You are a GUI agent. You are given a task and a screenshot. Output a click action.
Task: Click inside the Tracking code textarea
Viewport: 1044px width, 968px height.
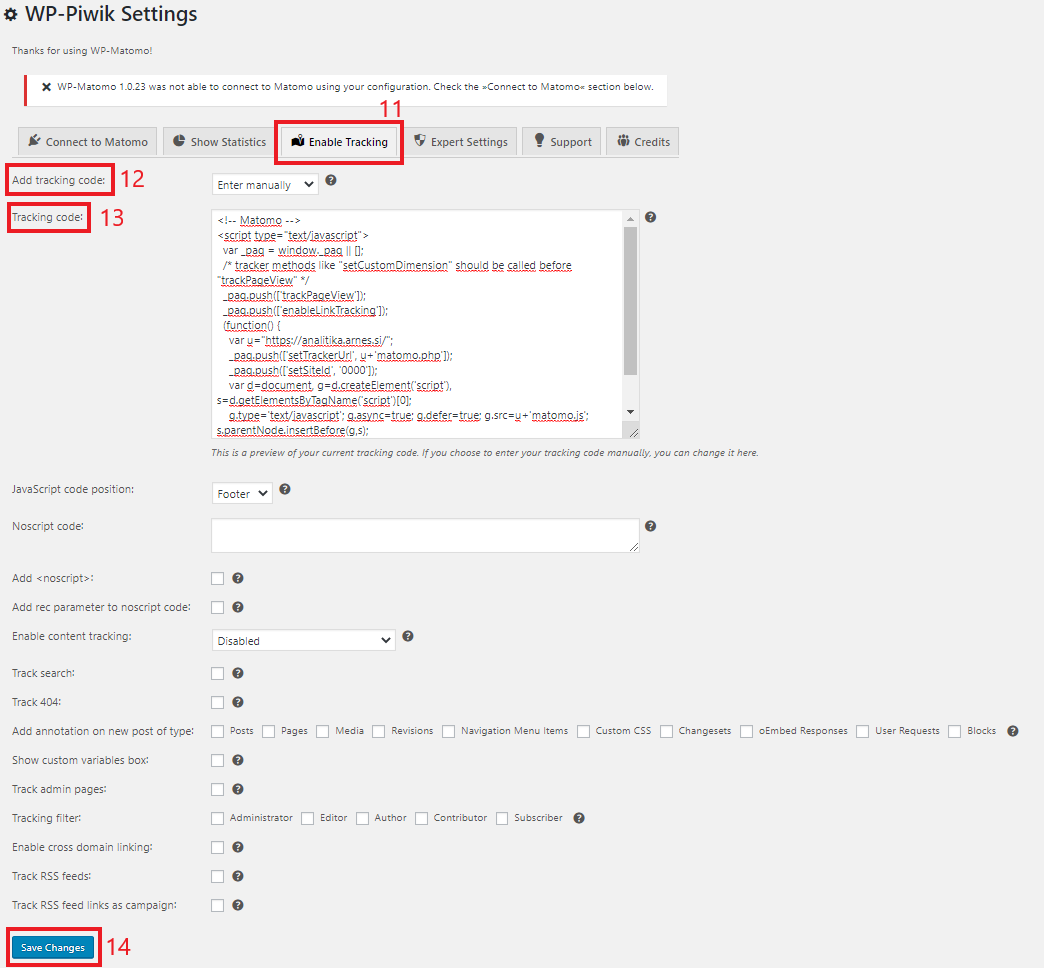tap(417, 324)
